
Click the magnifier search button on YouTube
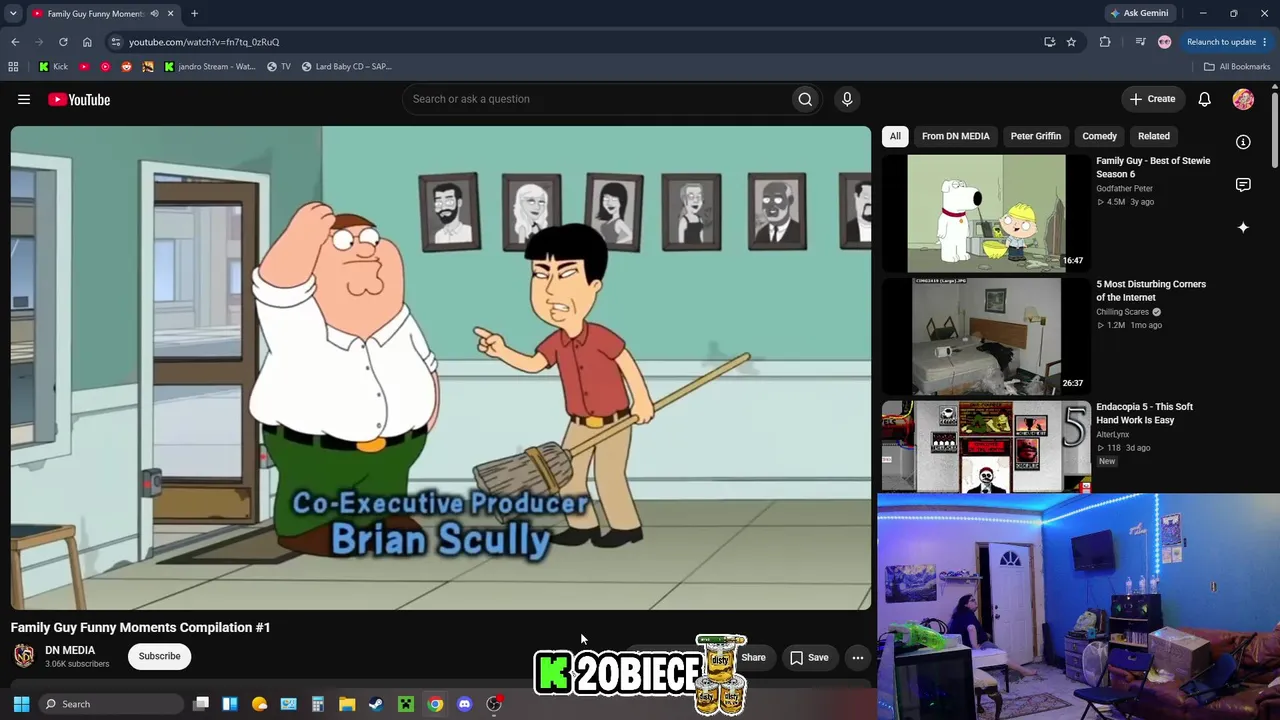point(805,99)
